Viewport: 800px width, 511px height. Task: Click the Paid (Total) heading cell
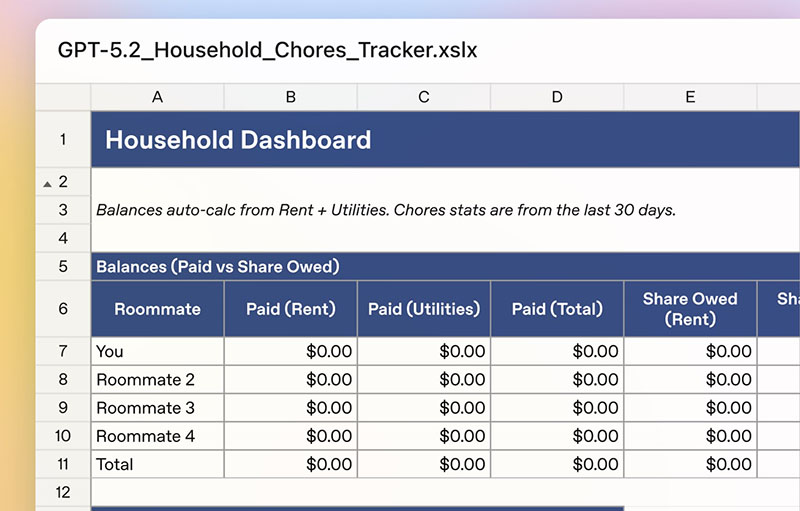[557, 309]
